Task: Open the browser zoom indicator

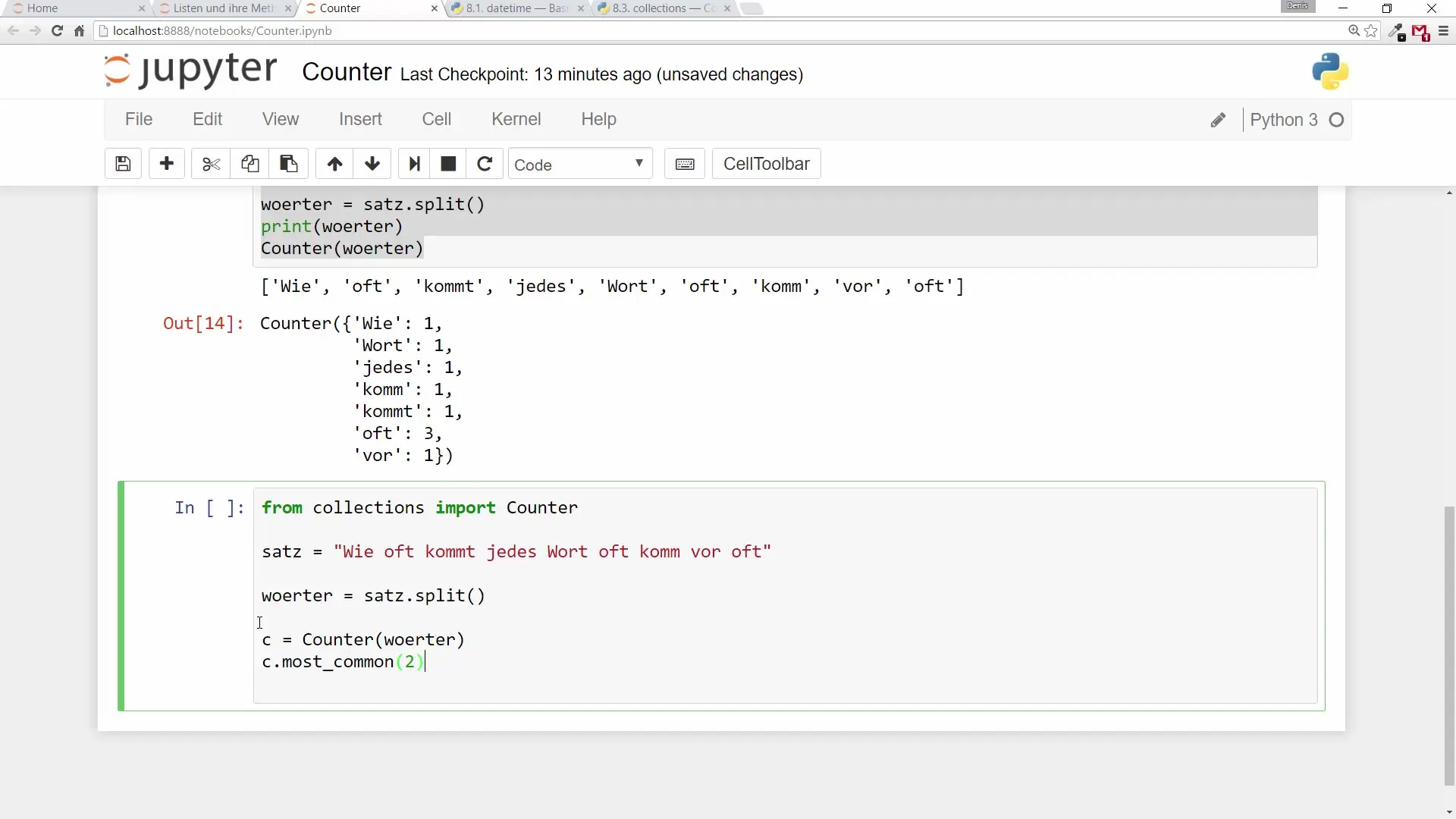Action: click(x=1354, y=31)
